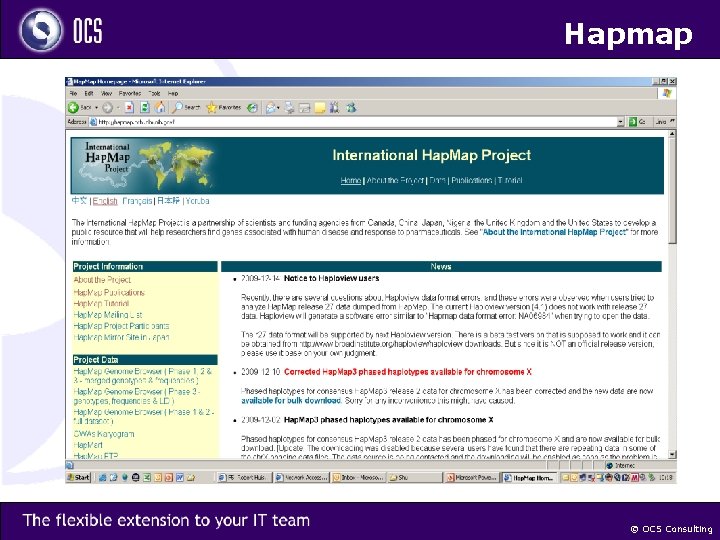Click the Home link in HapMap banner

pos(350,180)
